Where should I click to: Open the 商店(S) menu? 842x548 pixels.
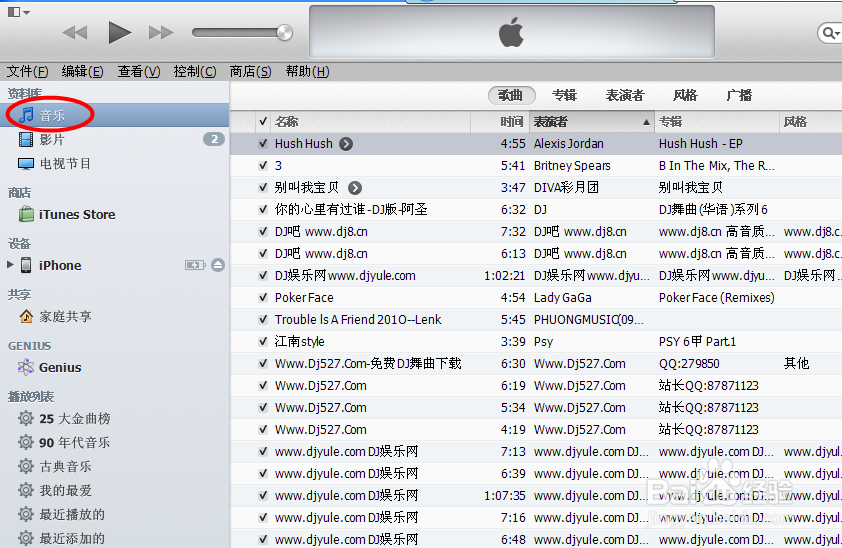[x=250, y=71]
